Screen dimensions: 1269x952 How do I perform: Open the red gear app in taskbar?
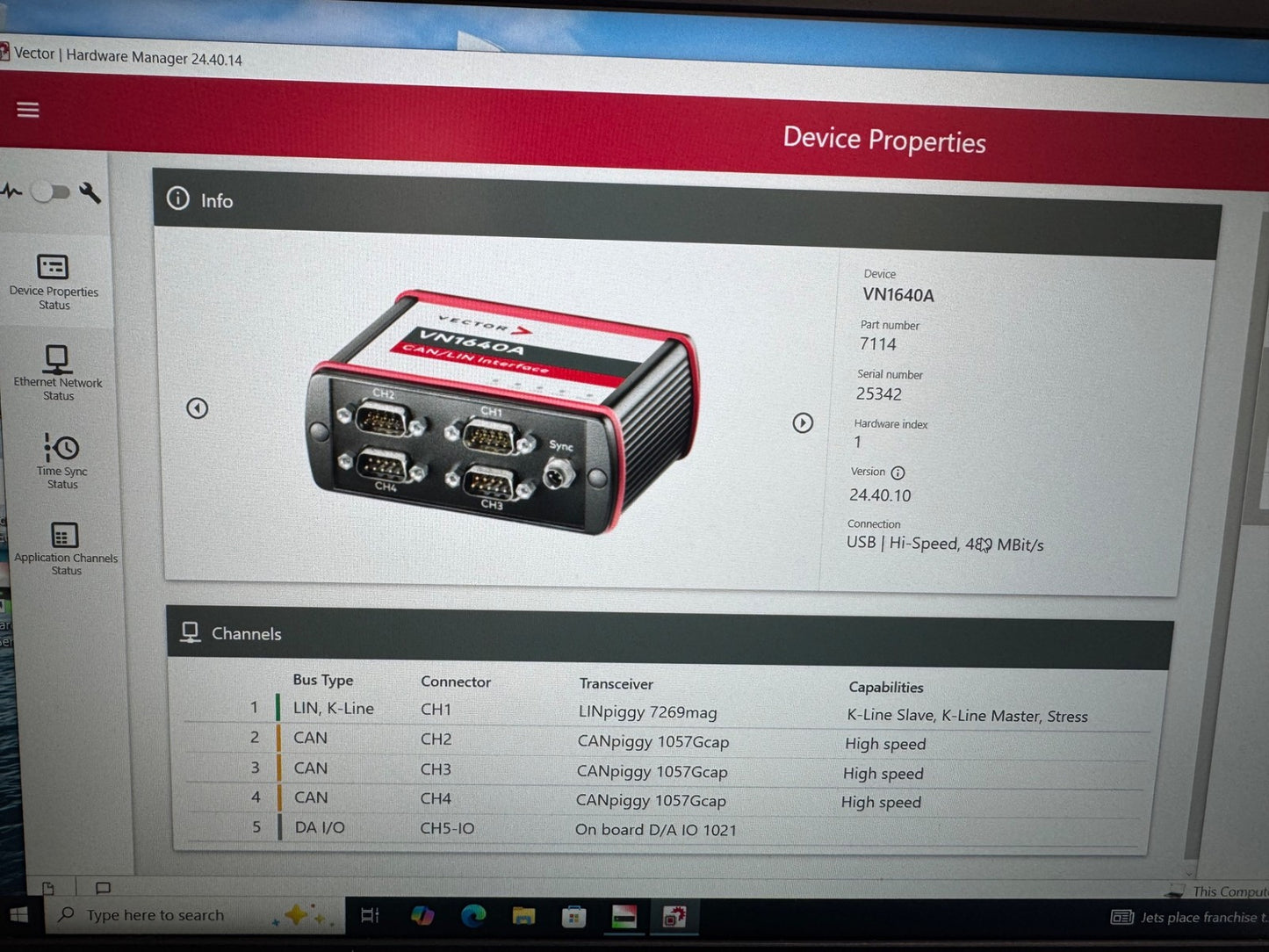point(674,918)
